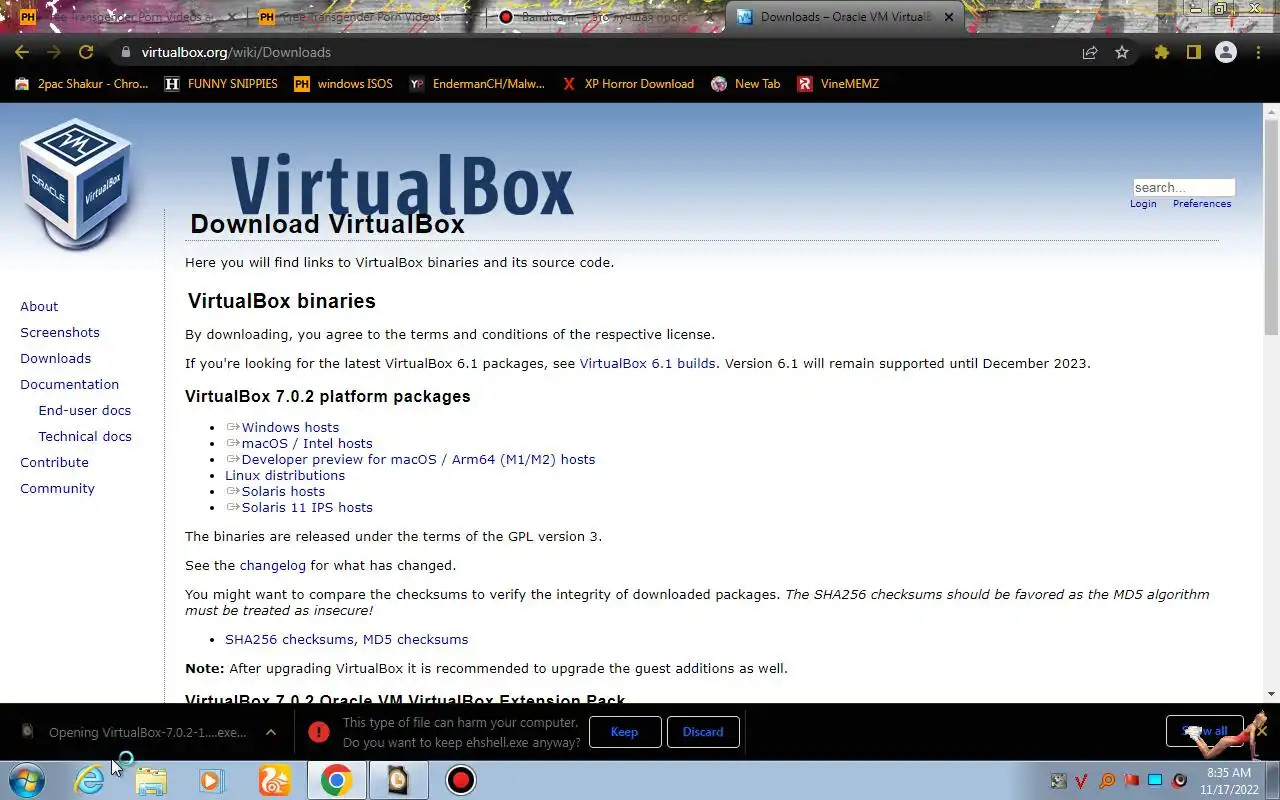Open the XP Horror Download bookmark
1280x800 pixels.
(627, 84)
